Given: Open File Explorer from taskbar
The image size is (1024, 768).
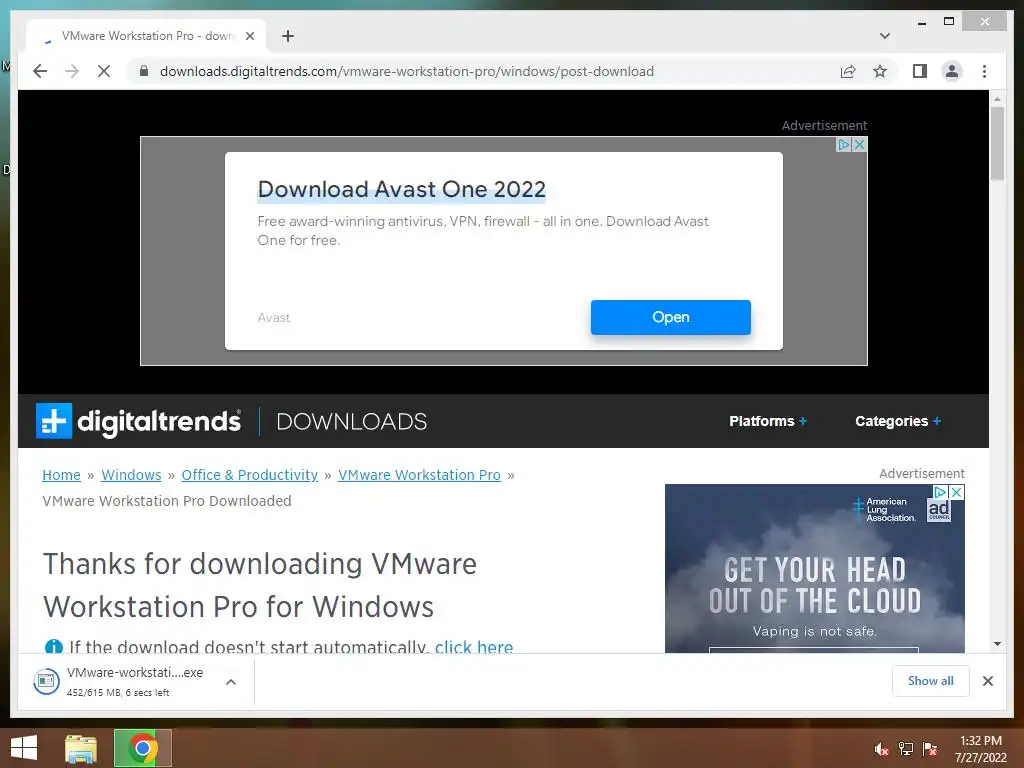Looking at the screenshot, I should pos(81,748).
